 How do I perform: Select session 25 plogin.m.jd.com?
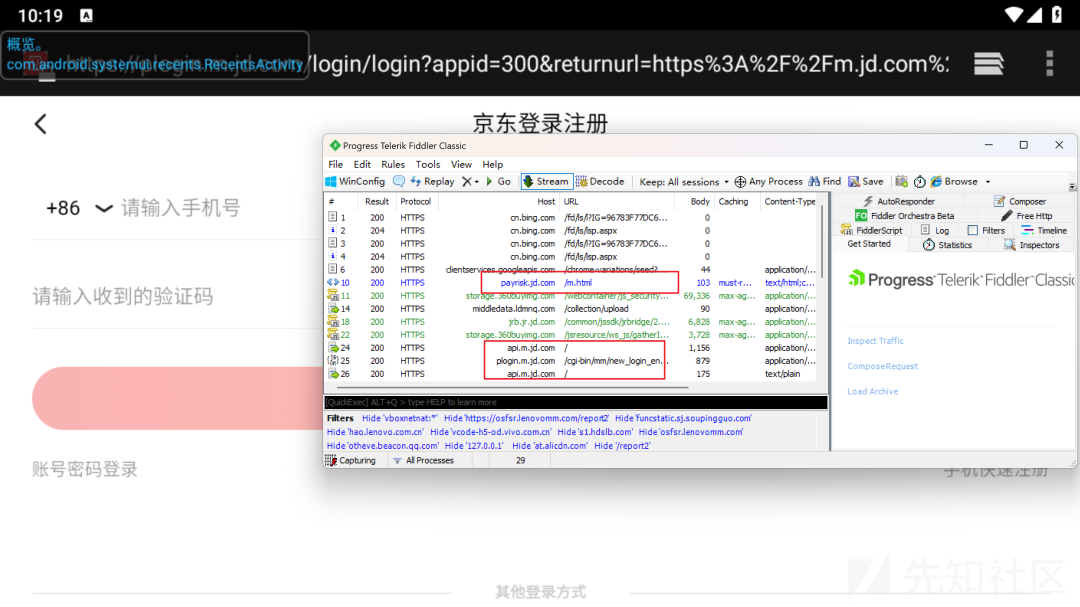(571, 361)
